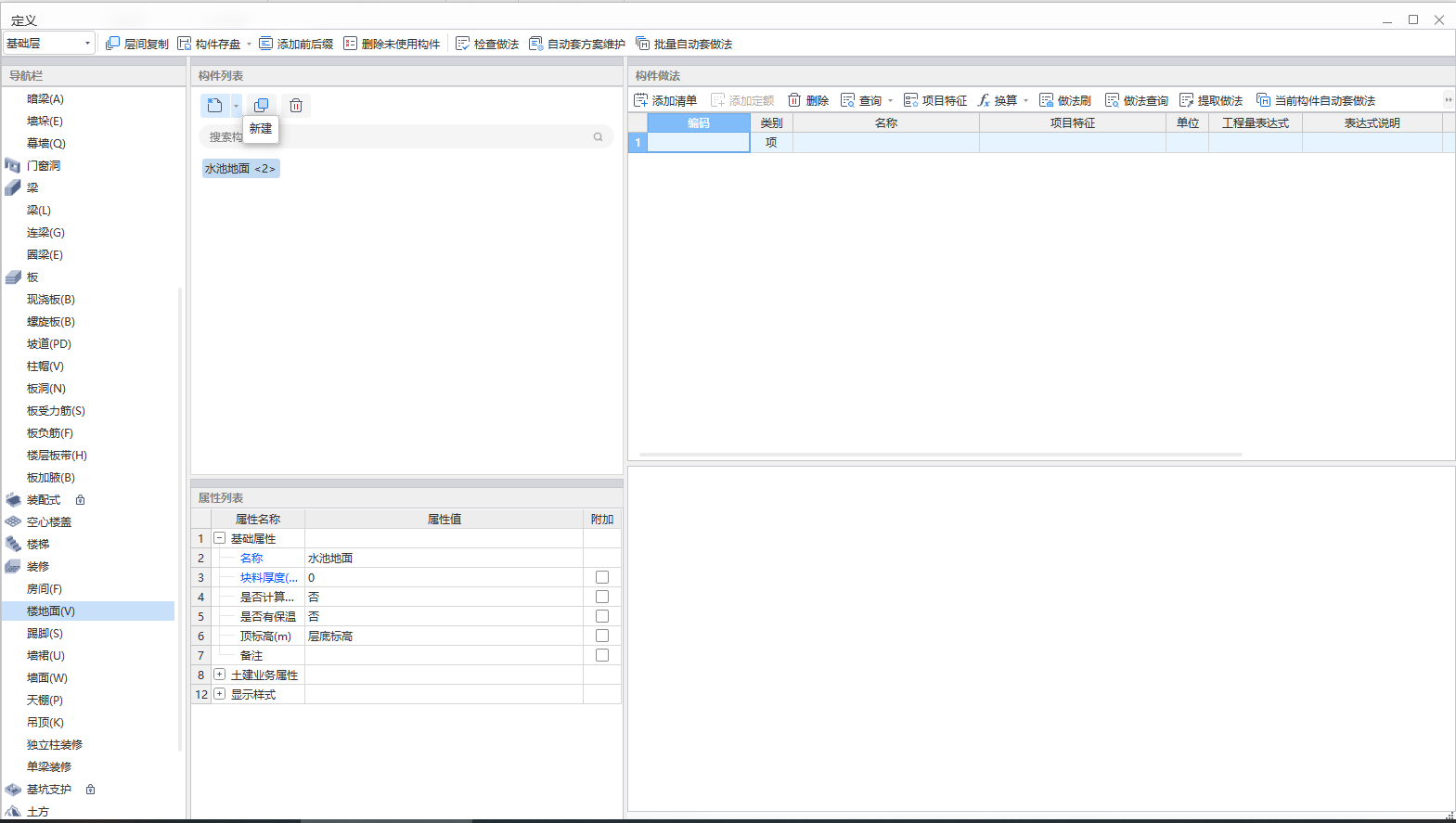Open 自动套方案维护
Screen dimensions: 1456x823
(x=577, y=44)
